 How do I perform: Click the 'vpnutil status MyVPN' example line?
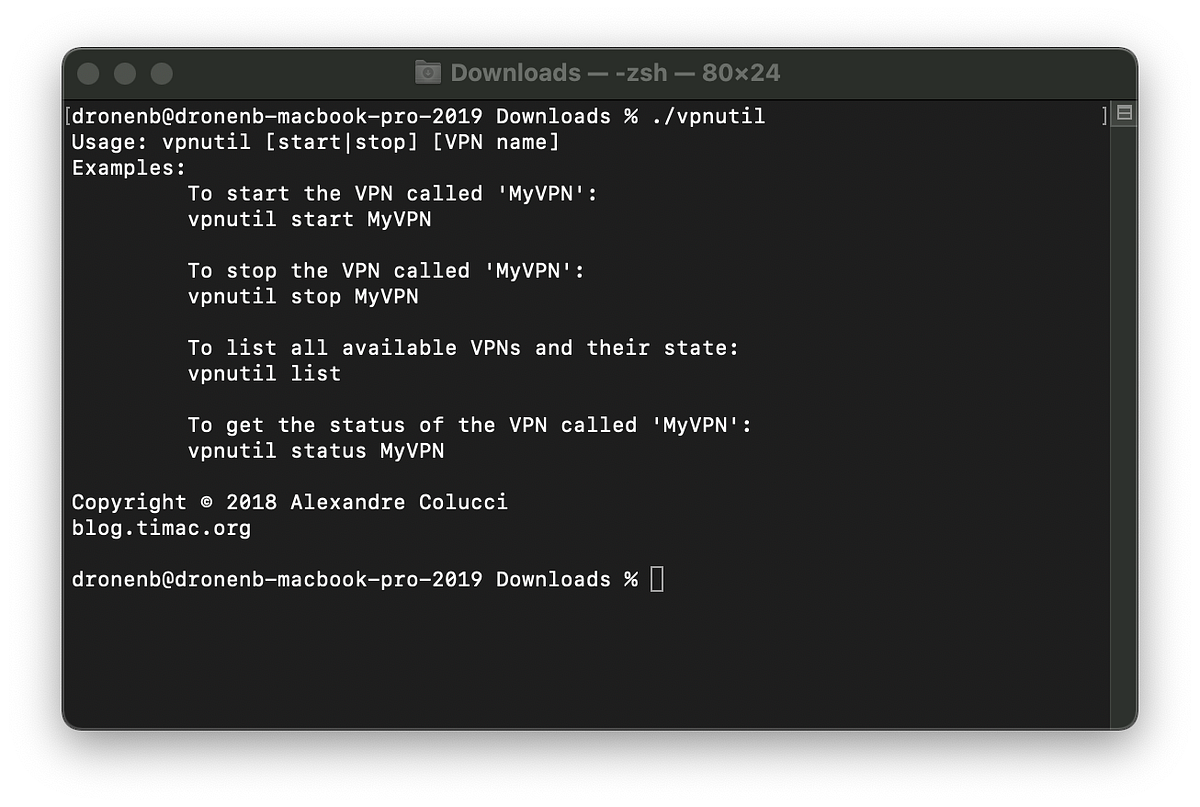pyautogui.click(x=316, y=451)
